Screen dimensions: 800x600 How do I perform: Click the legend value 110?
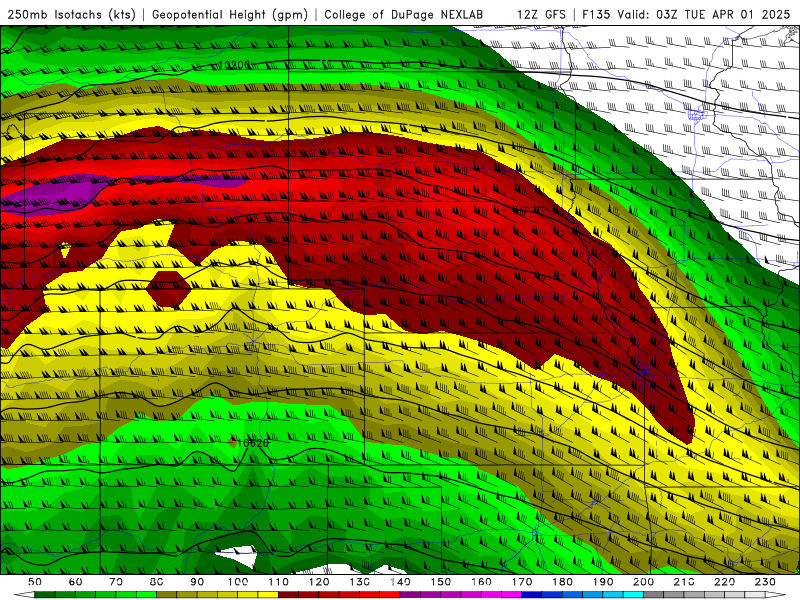(x=278, y=582)
